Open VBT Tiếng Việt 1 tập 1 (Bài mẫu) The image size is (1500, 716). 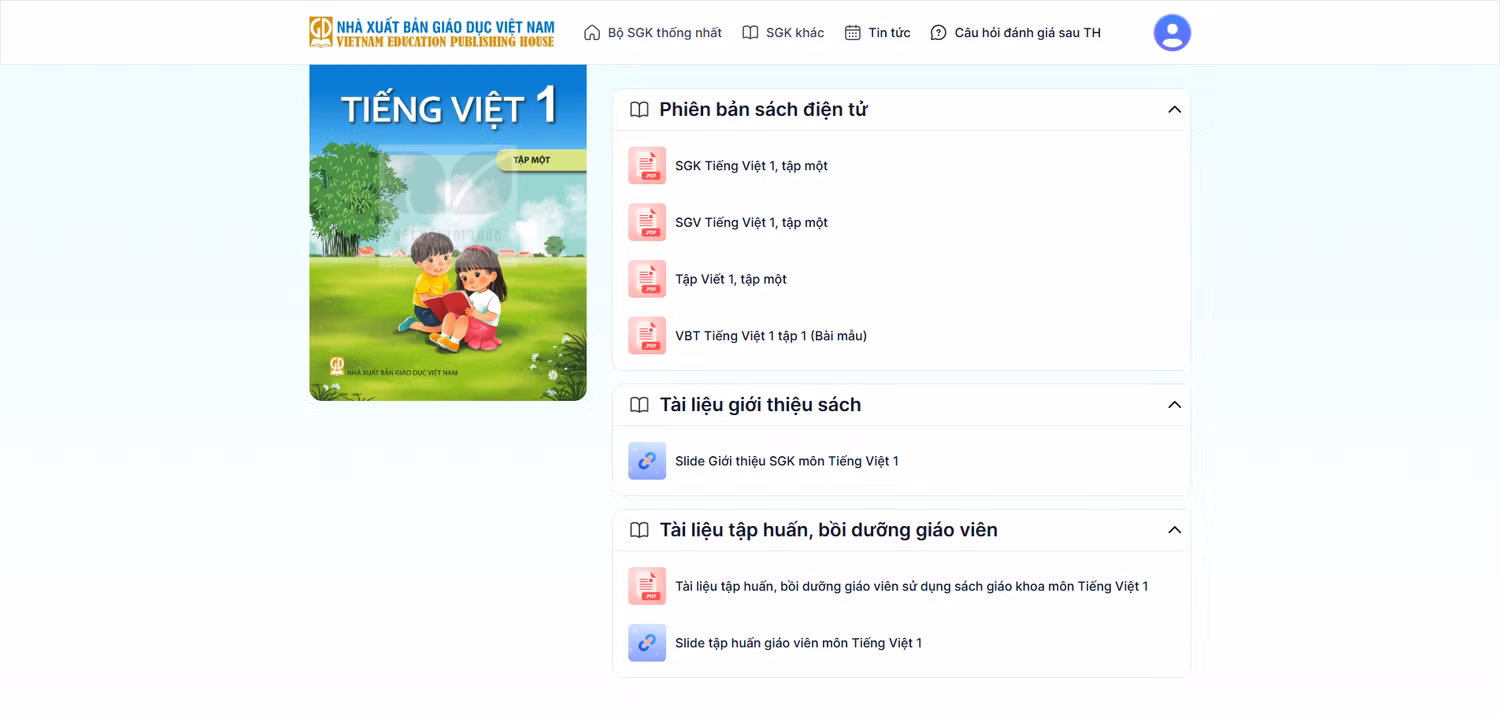tap(771, 336)
